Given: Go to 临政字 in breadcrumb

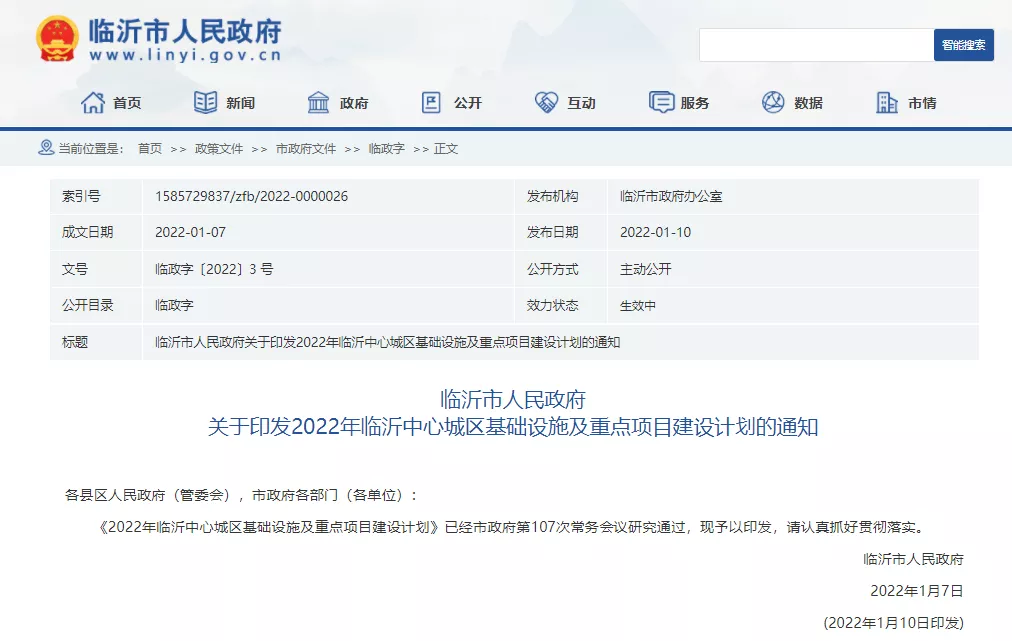Looking at the screenshot, I should [x=387, y=149].
